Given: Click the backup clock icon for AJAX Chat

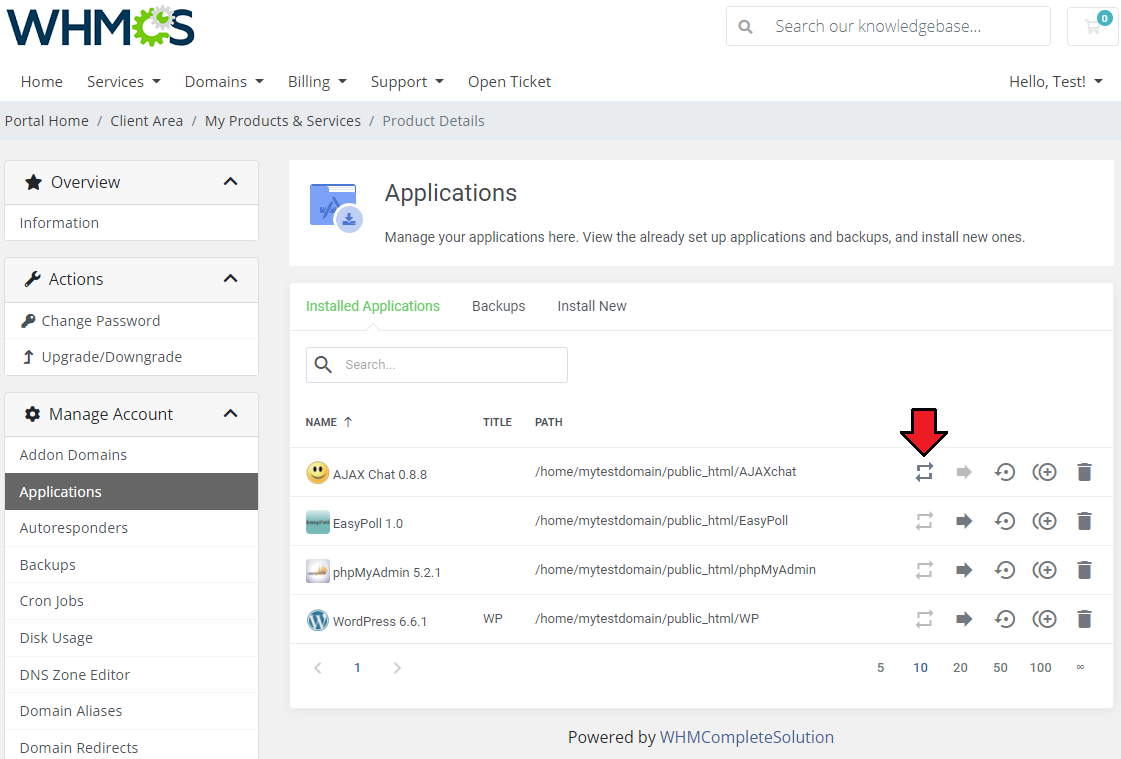Looking at the screenshot, I should pos(1004,472).
